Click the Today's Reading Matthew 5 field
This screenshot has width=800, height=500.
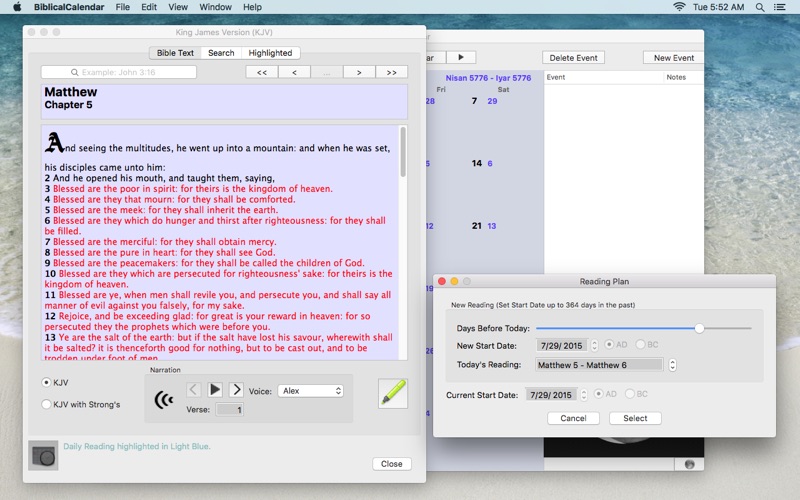click(x=599, y=365)
